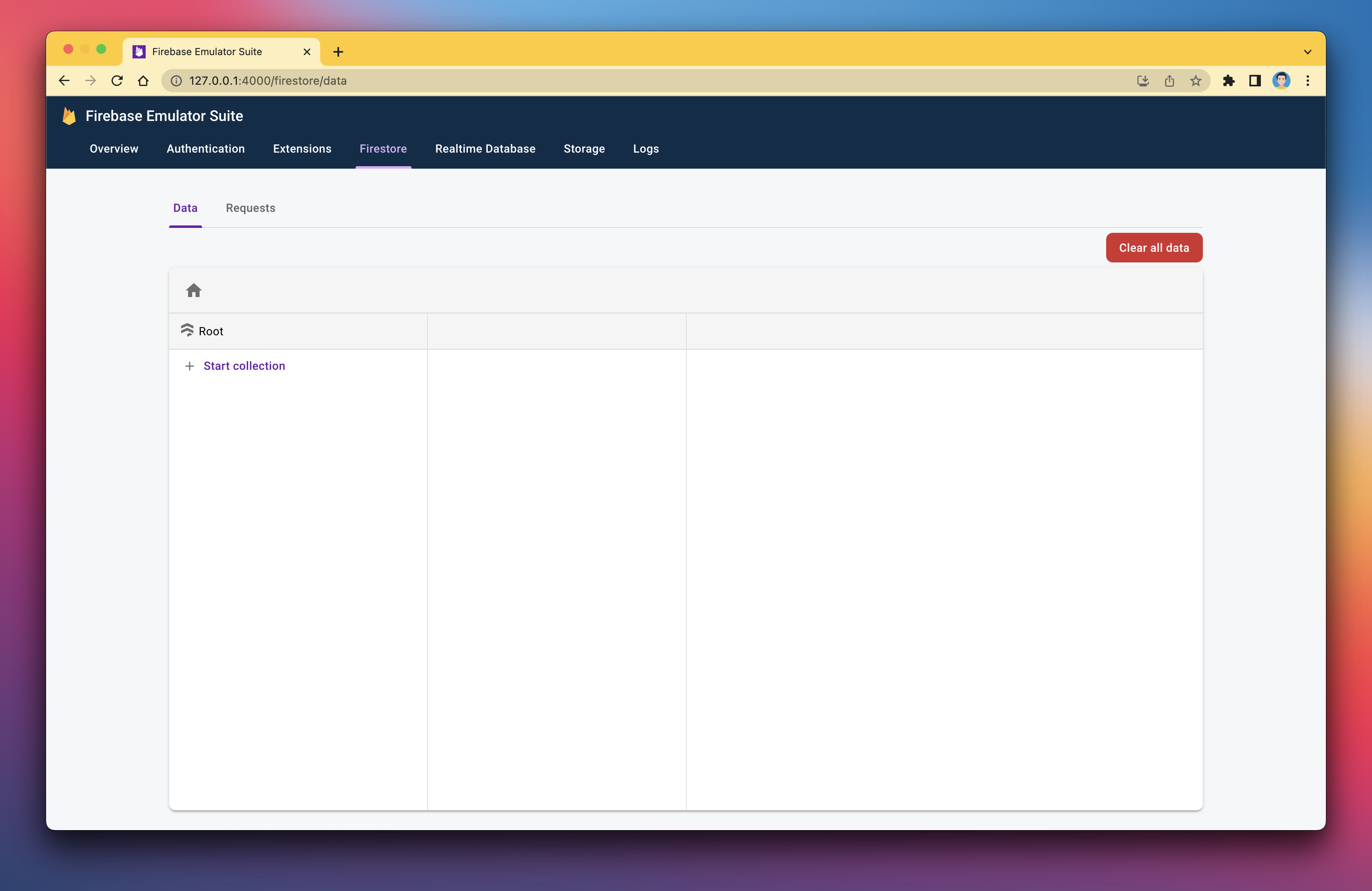Click the Firebase logo in the header
1372x891 pixels.
[69, 116]
